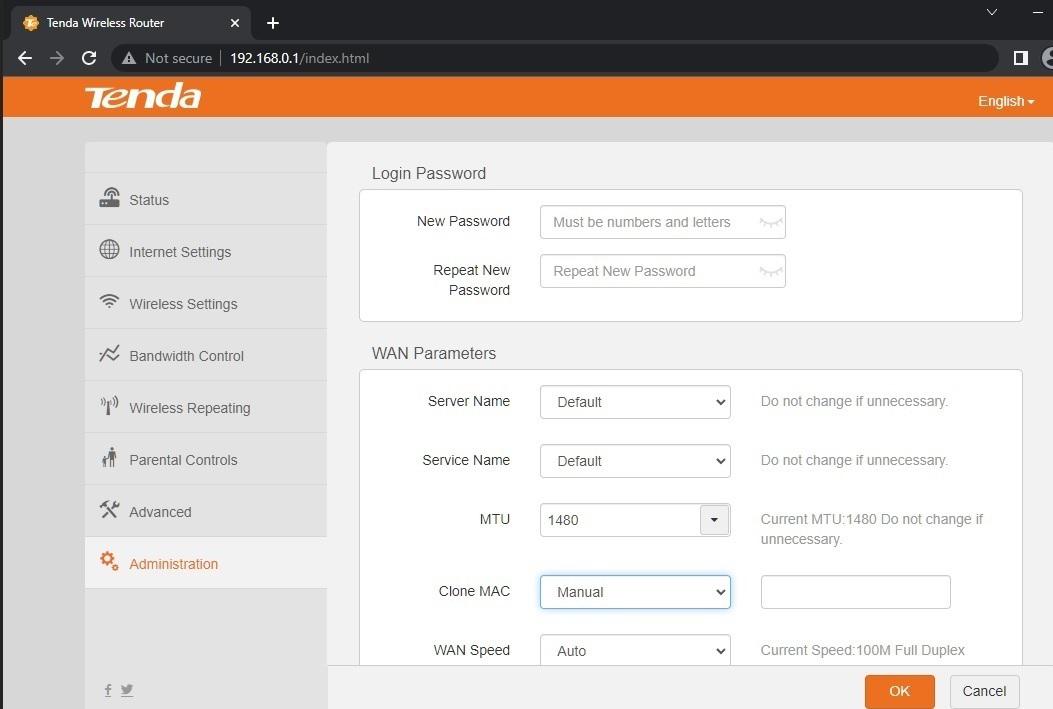This screenshot has width=1053, height=709.
Task: Open the Service Name dropdown
Action: click(635, 461)
